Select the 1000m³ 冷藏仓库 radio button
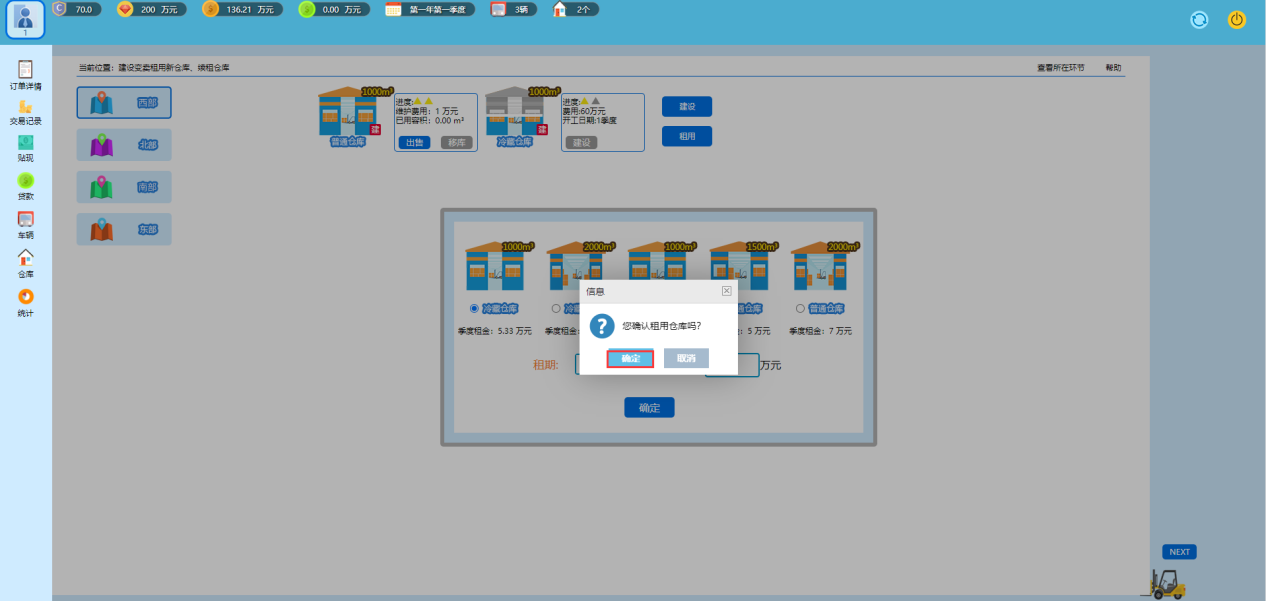The image size is (1266, 601). click(474, 309)
